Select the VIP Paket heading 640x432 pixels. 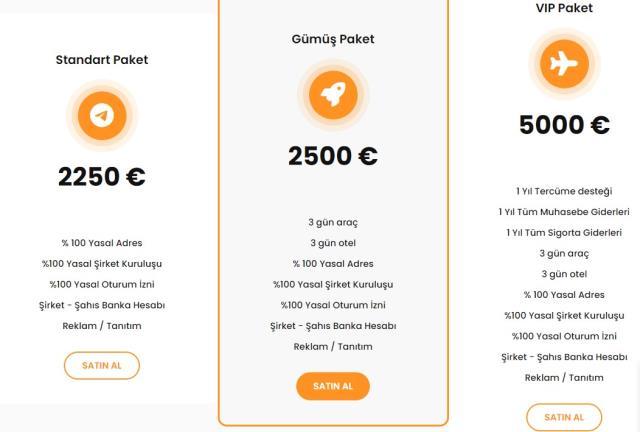[x=564, y=8]
